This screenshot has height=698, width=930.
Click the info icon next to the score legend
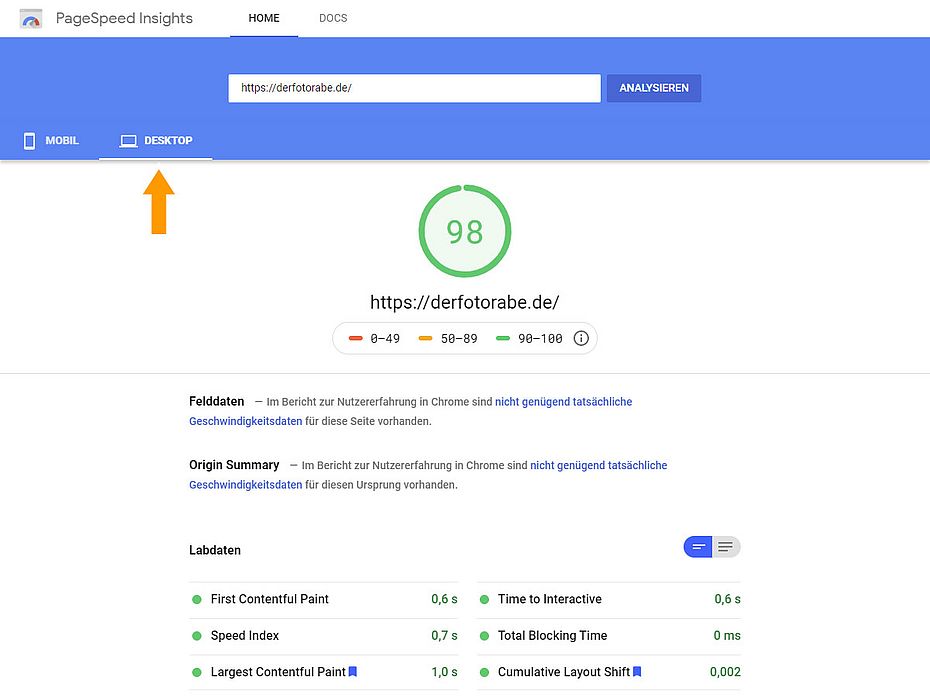coord(581,338)
